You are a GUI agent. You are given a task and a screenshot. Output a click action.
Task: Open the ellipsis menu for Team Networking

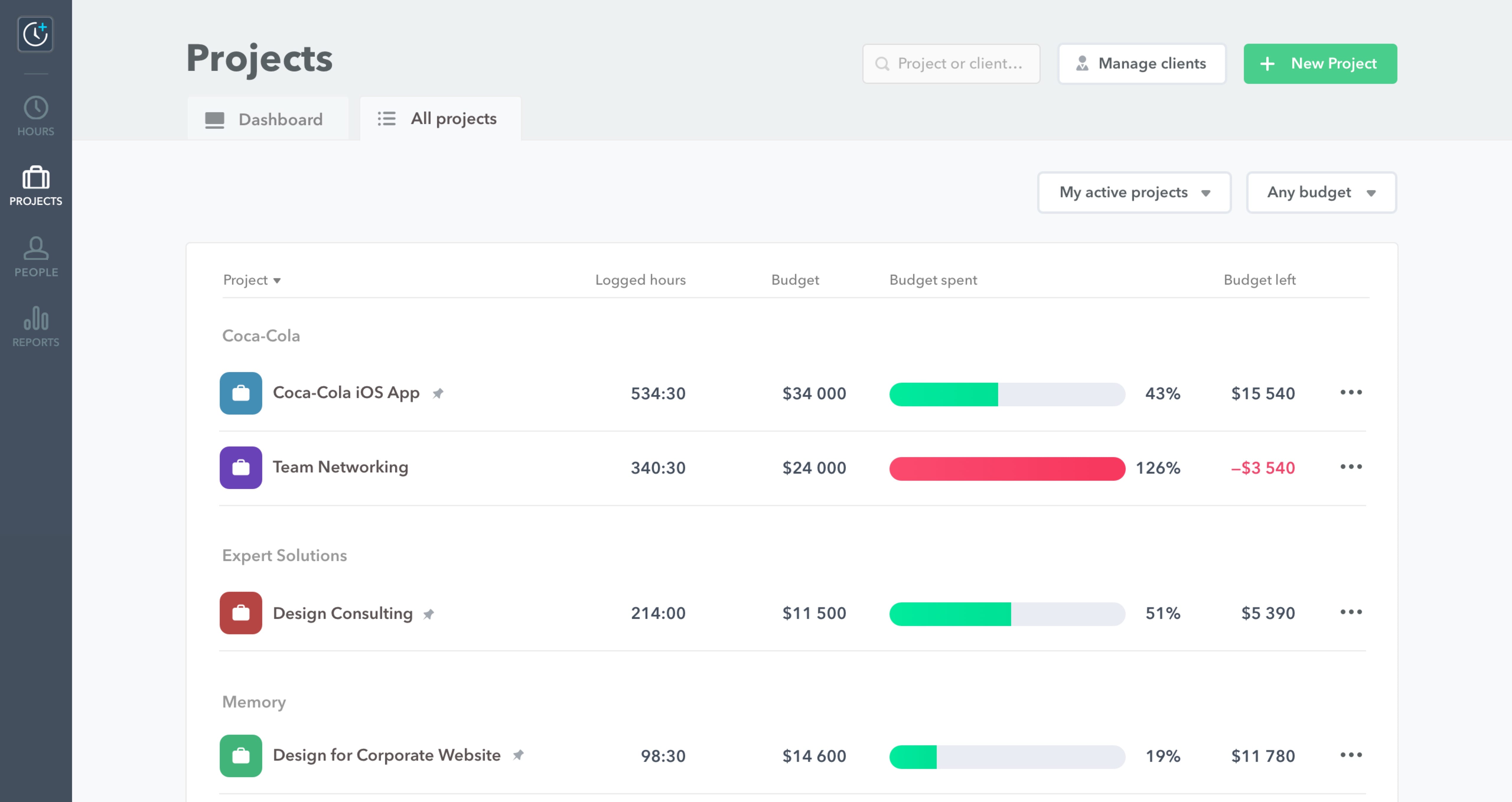click(1351, 467)
